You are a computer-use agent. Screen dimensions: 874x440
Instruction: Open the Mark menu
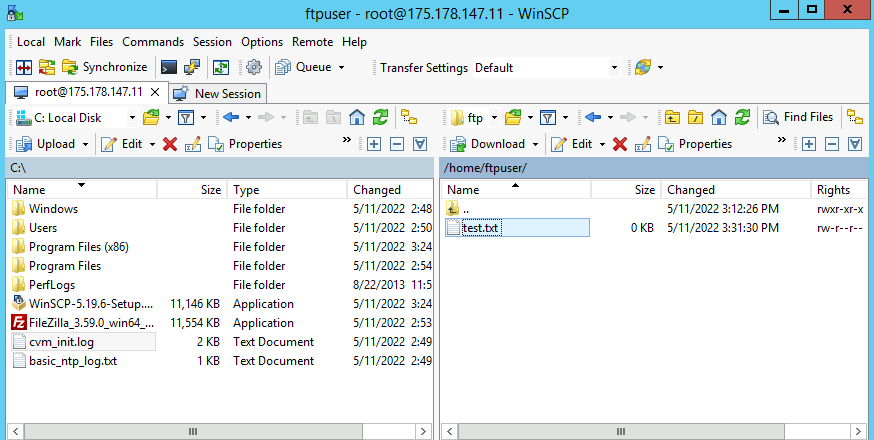tap(67, 42)
